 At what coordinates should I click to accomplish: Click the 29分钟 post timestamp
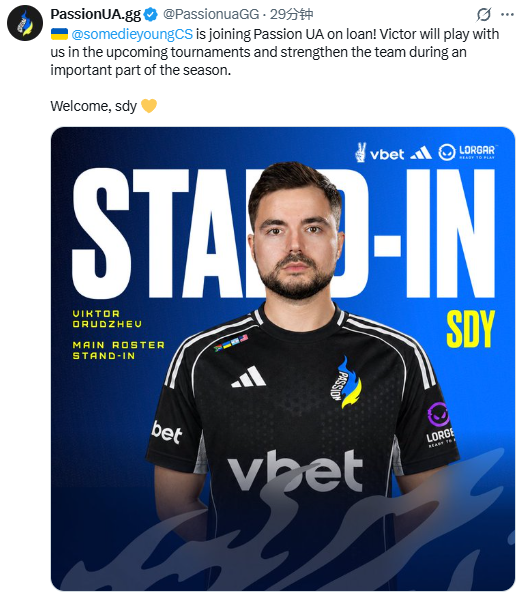click(x=291, y=14)
